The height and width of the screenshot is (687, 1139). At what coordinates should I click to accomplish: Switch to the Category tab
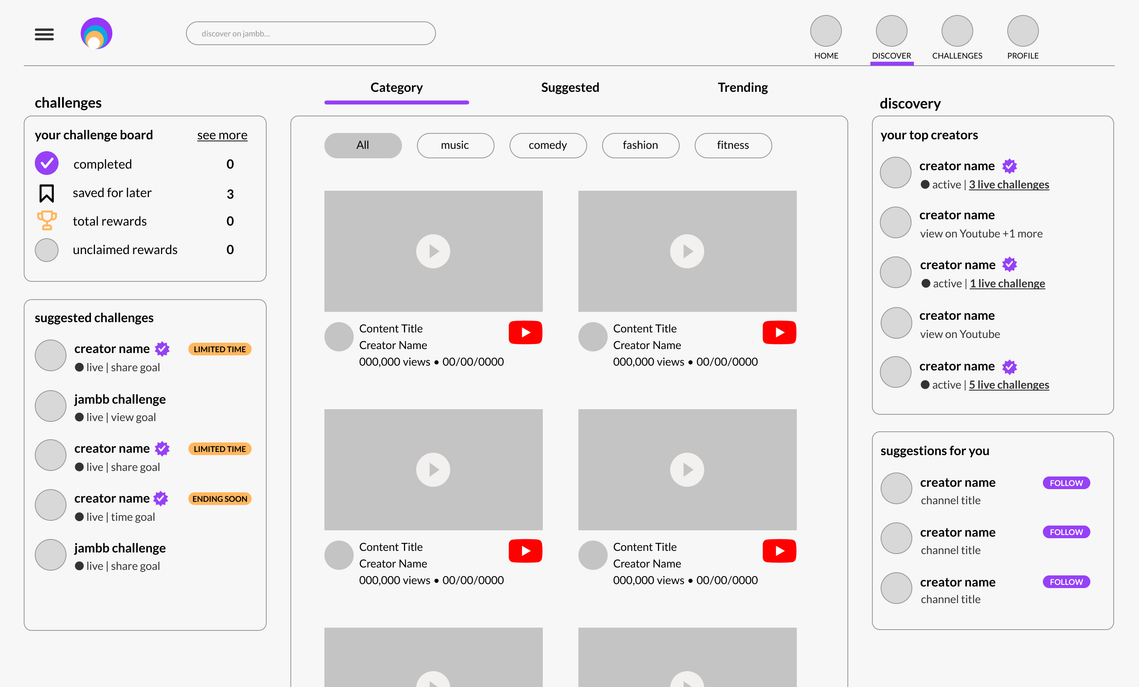point(397,88)
